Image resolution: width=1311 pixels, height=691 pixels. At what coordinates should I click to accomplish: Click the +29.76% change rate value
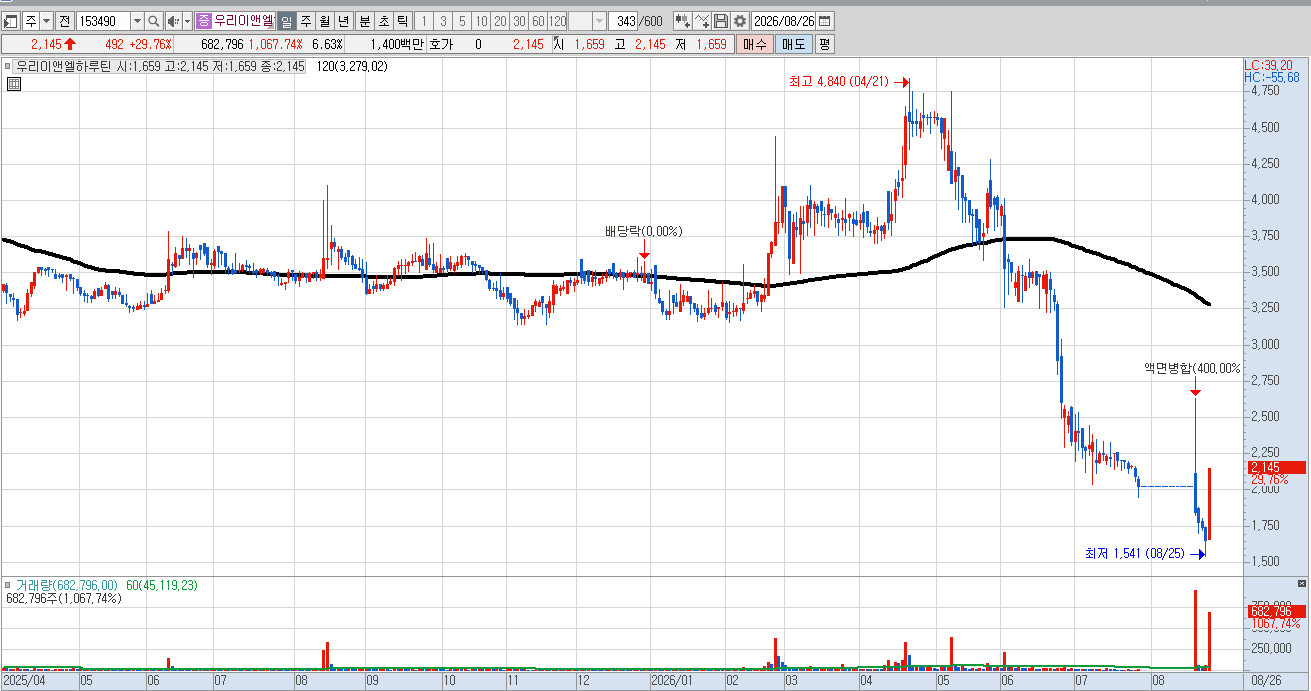pos(153,44)
